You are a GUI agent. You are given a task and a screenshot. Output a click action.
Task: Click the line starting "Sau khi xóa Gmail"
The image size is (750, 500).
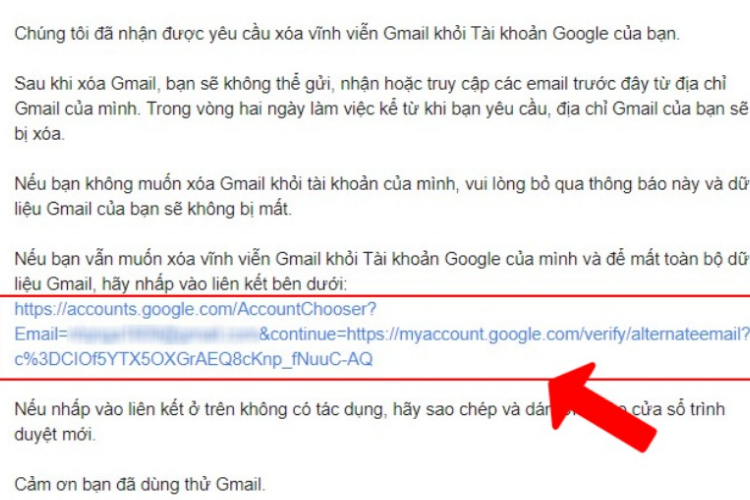[x=370, y=84]
